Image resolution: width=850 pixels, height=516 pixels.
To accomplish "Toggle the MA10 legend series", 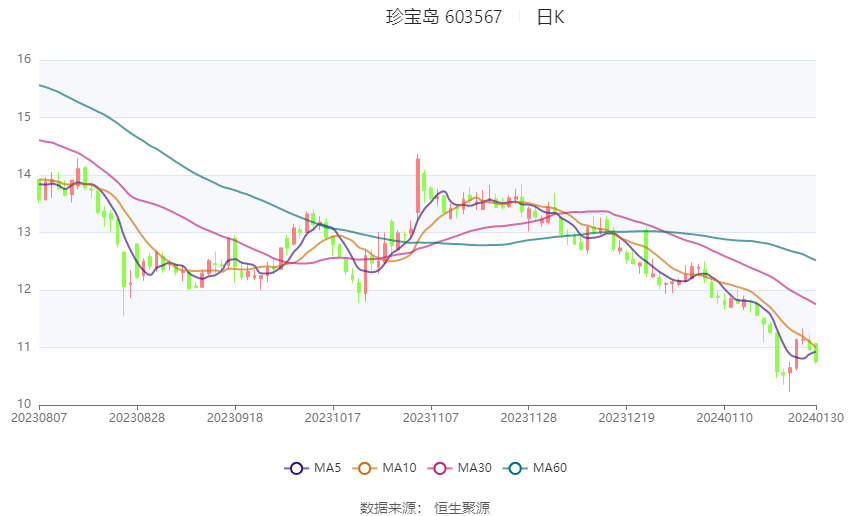I will click(384, 468).
